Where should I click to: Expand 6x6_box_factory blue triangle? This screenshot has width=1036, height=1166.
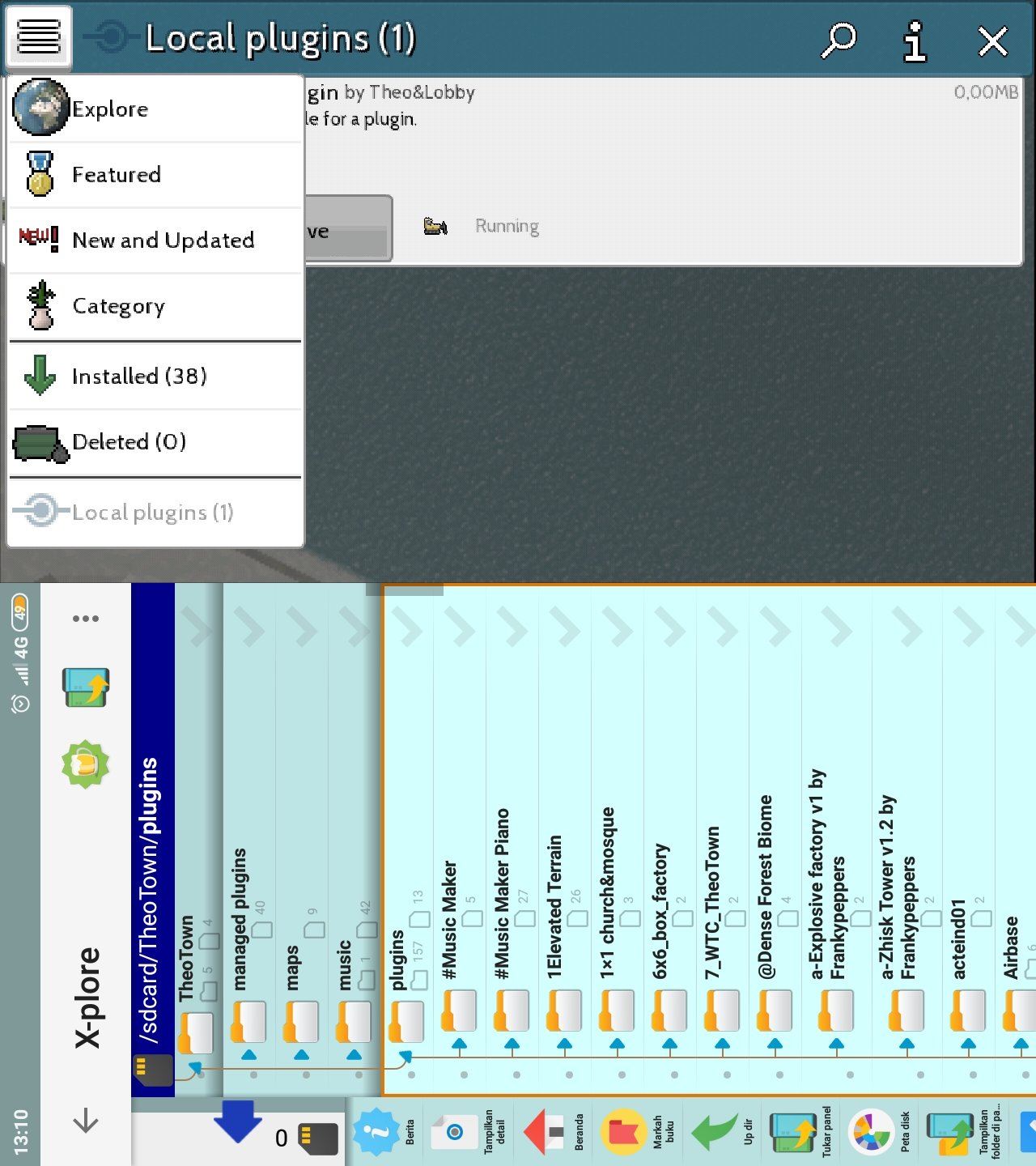click(670, 1044)
